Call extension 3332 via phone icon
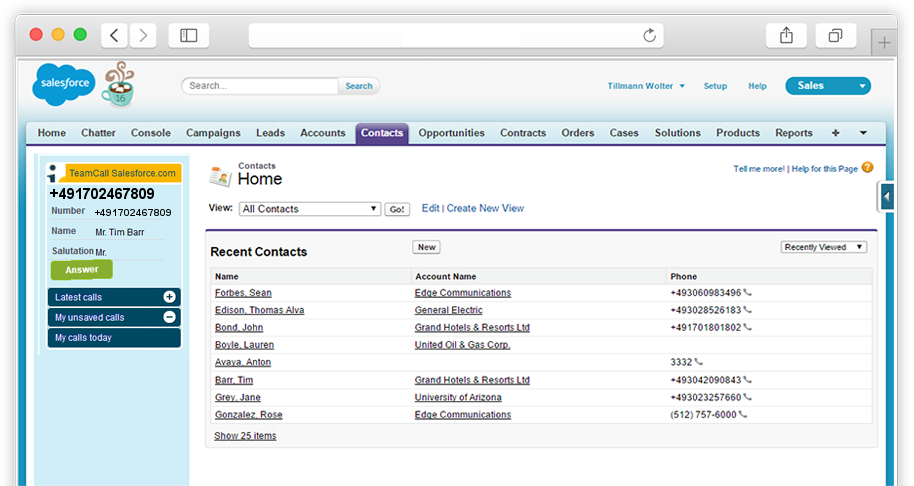 click(x=698, y=362)
